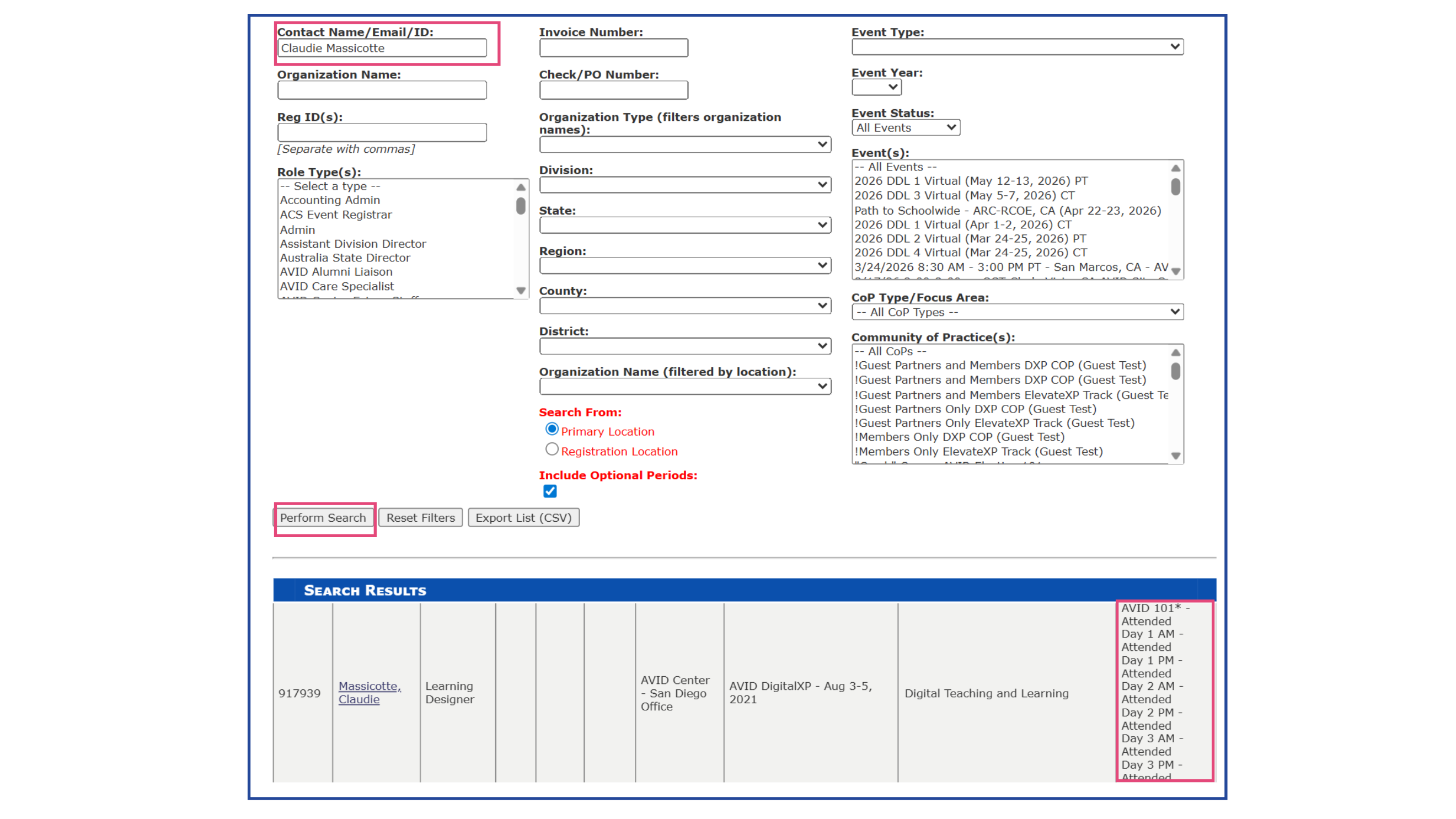
Task: Select '-- All Events --' in Events list
Action: pos(896,167)
